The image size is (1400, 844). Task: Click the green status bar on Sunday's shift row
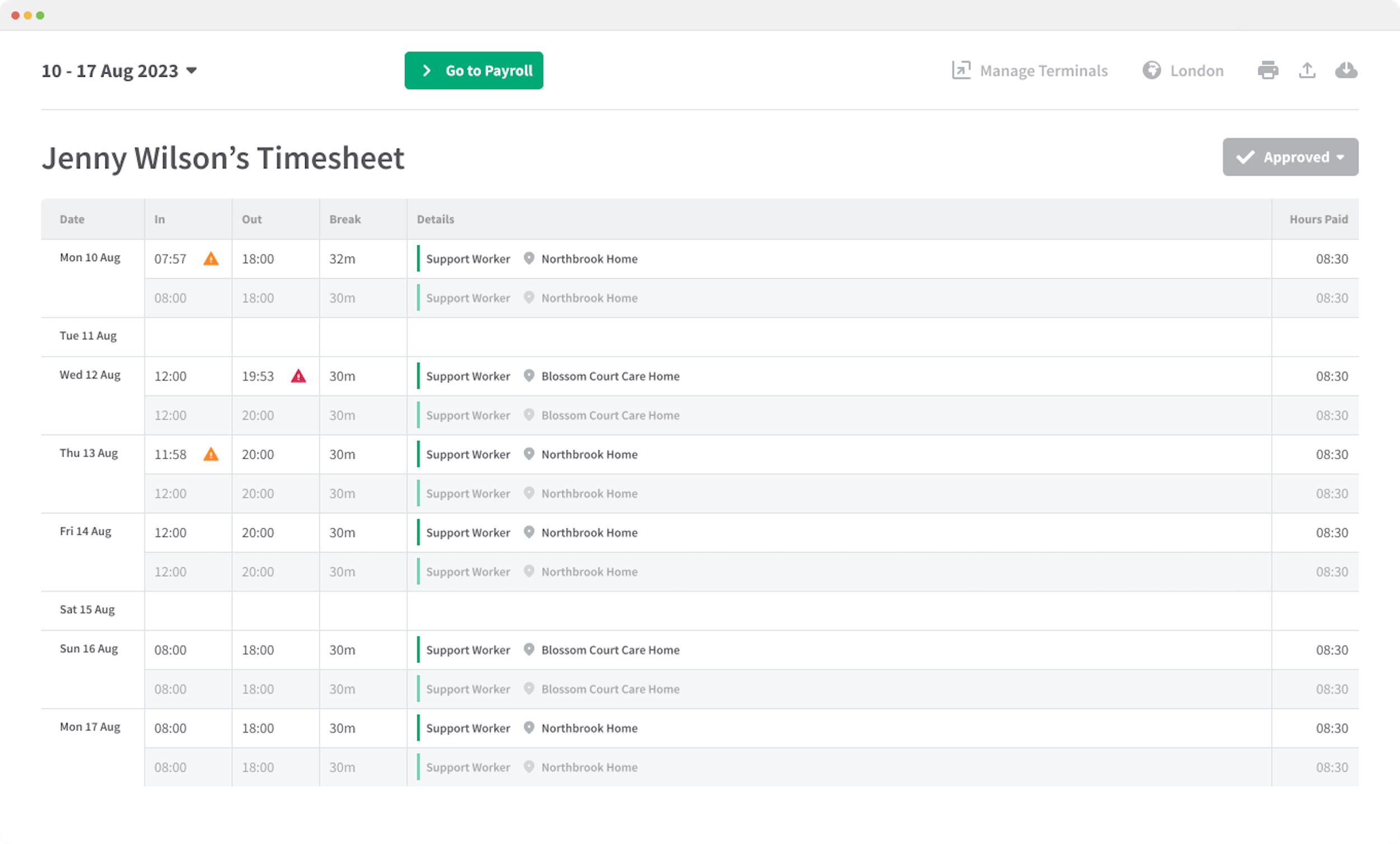419,650
